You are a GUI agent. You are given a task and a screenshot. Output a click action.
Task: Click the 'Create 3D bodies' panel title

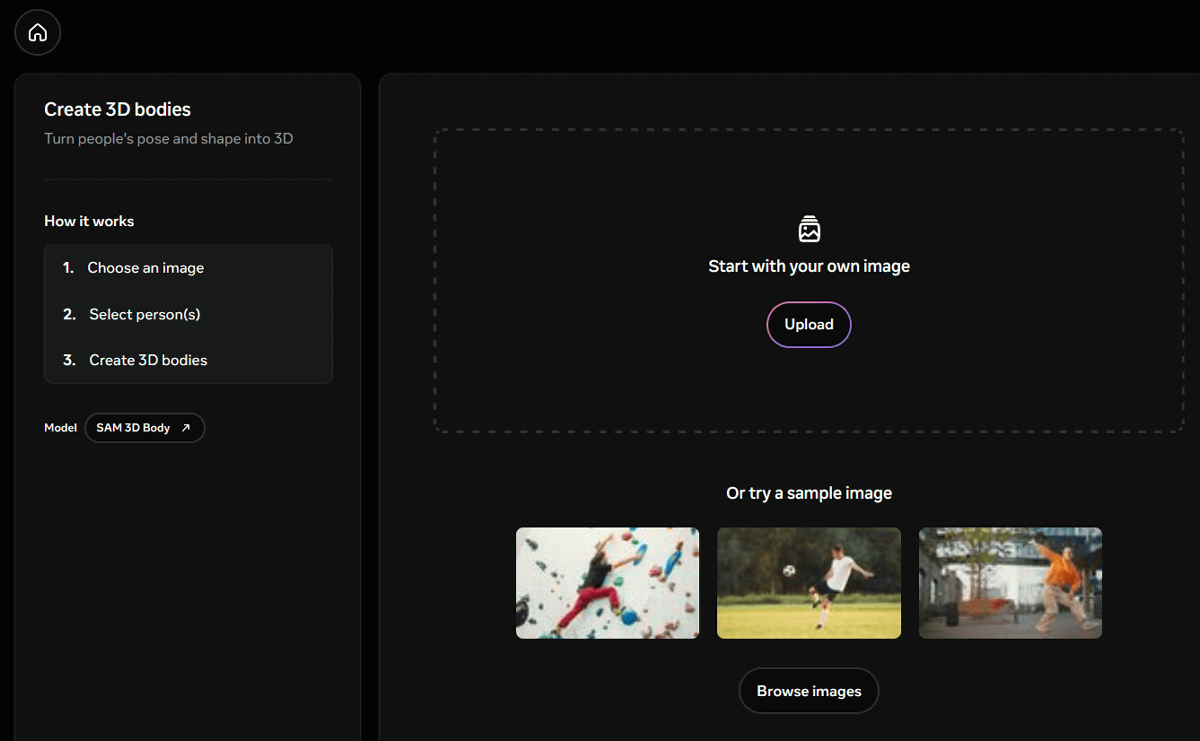click(117, 109)
